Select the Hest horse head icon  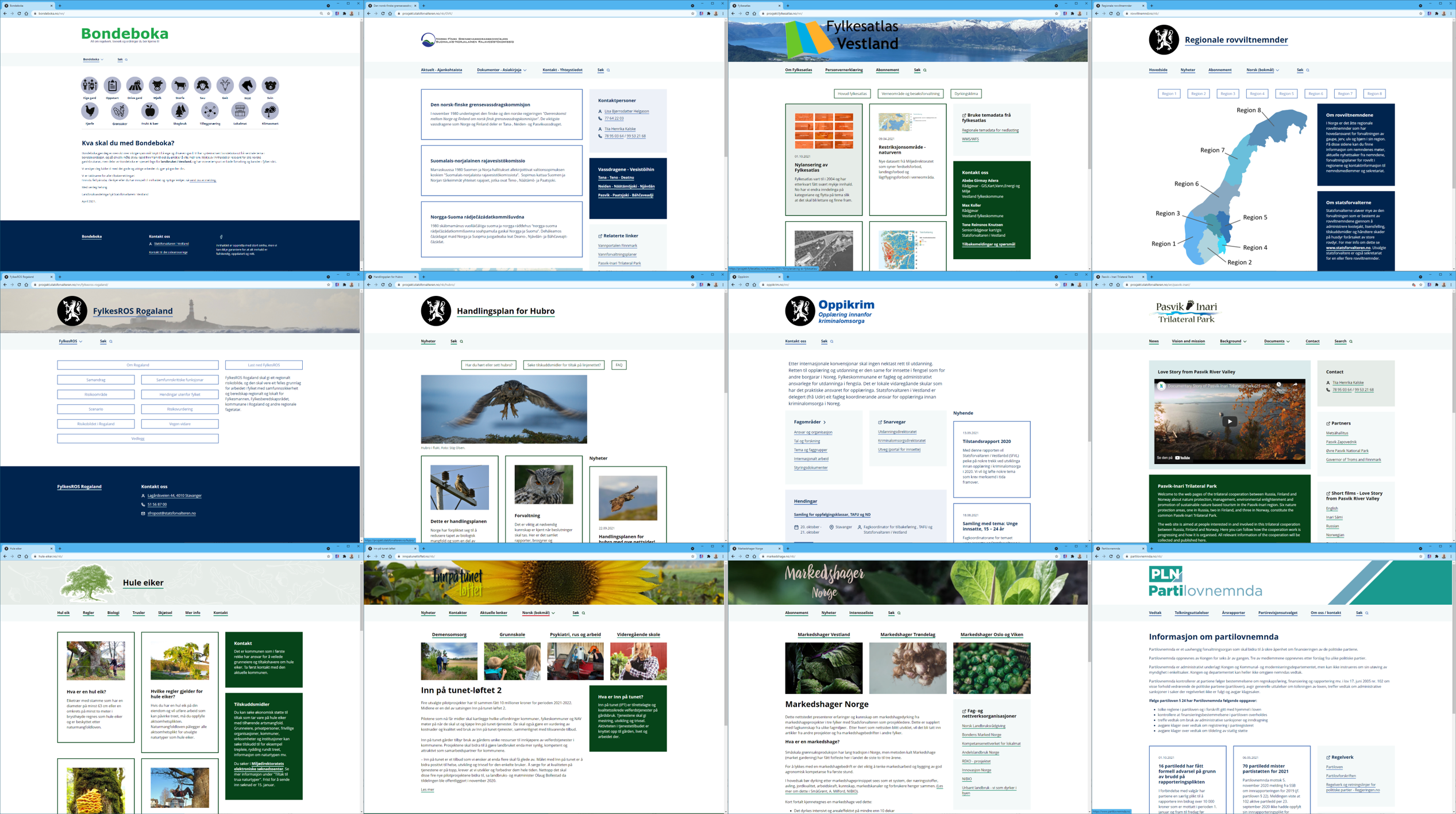click(x=248, y=86)
